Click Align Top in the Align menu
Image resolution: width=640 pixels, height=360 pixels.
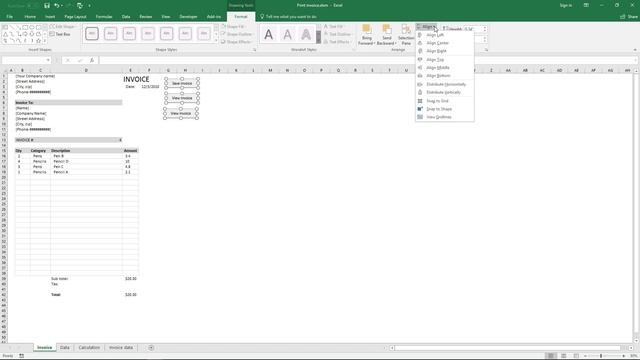coord(444,60)
